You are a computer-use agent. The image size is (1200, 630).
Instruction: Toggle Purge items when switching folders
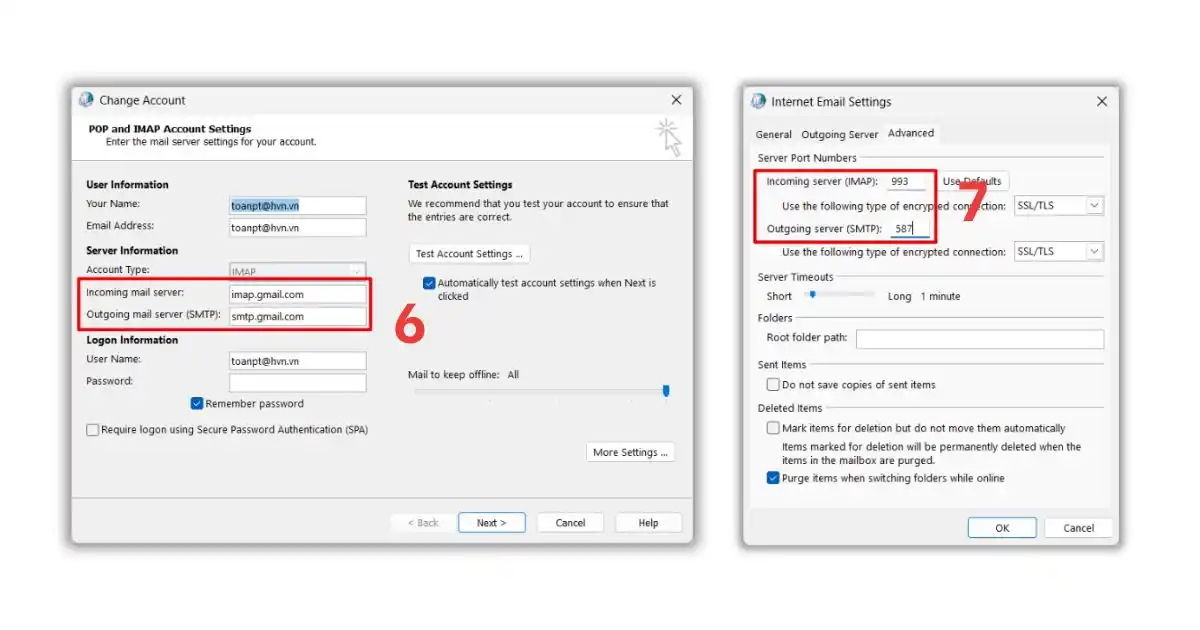pos(773,478)
